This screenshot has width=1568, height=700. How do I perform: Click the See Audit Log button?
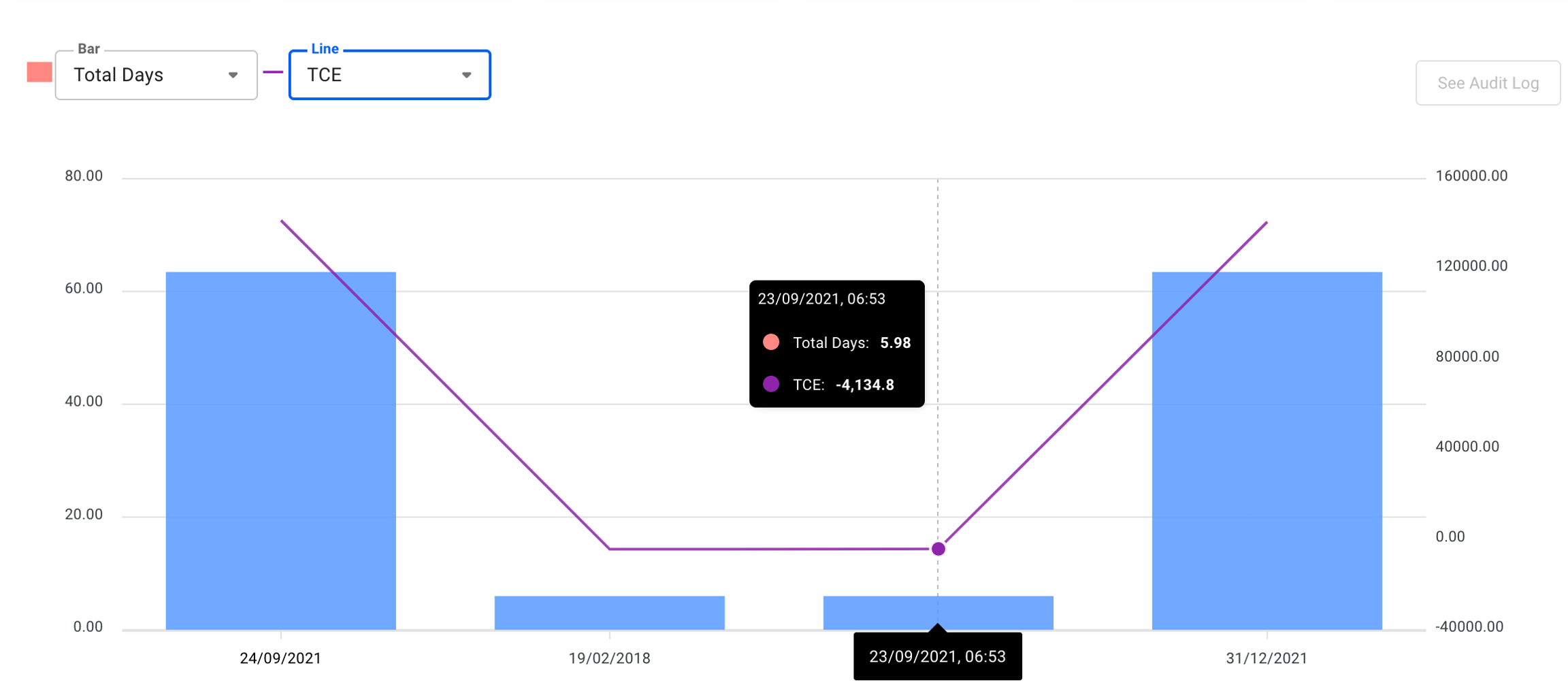click(x=1487, y=83)
